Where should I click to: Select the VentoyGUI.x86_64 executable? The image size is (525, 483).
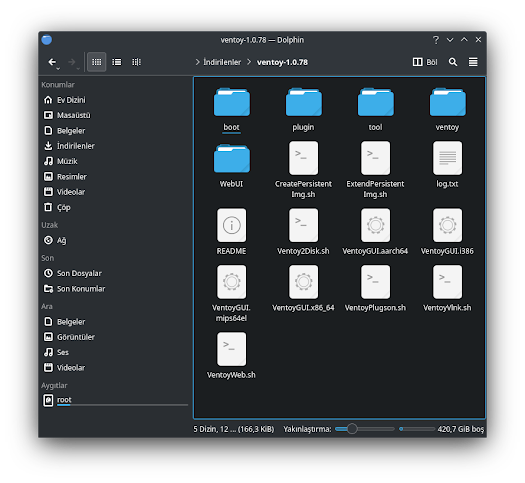[x=303, y=289]
